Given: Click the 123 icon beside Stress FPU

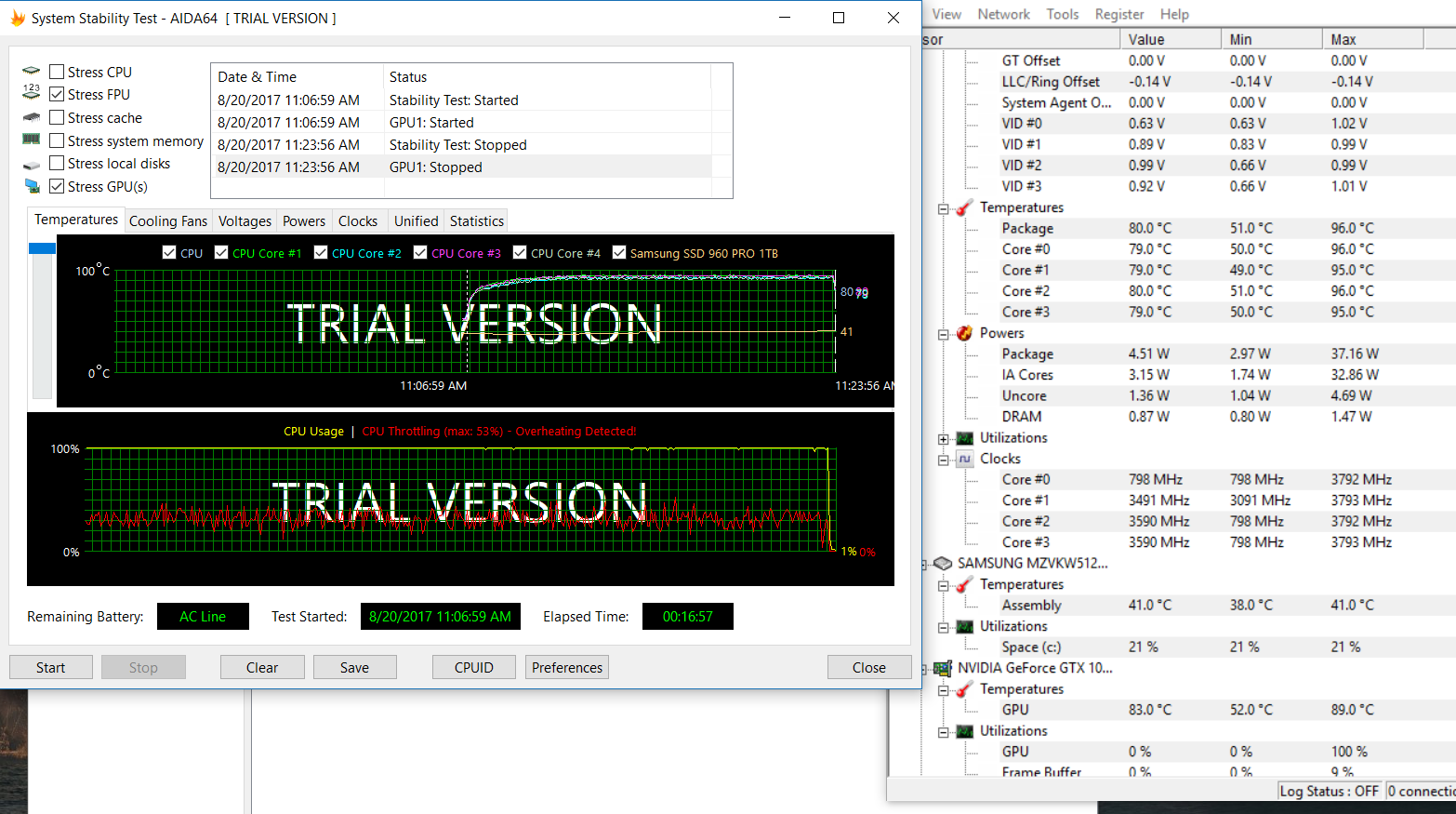Looking at the screenshot, I should click(32, 92).
